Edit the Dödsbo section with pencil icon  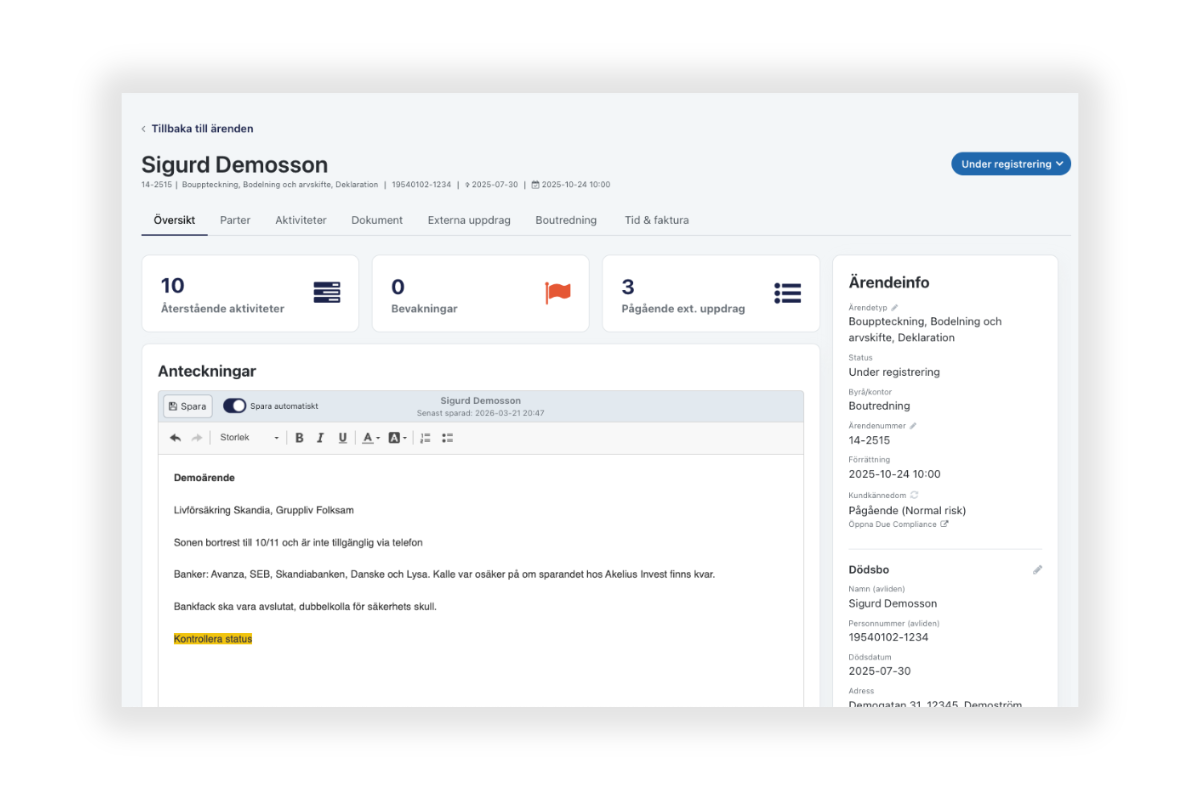(1037, 570)
